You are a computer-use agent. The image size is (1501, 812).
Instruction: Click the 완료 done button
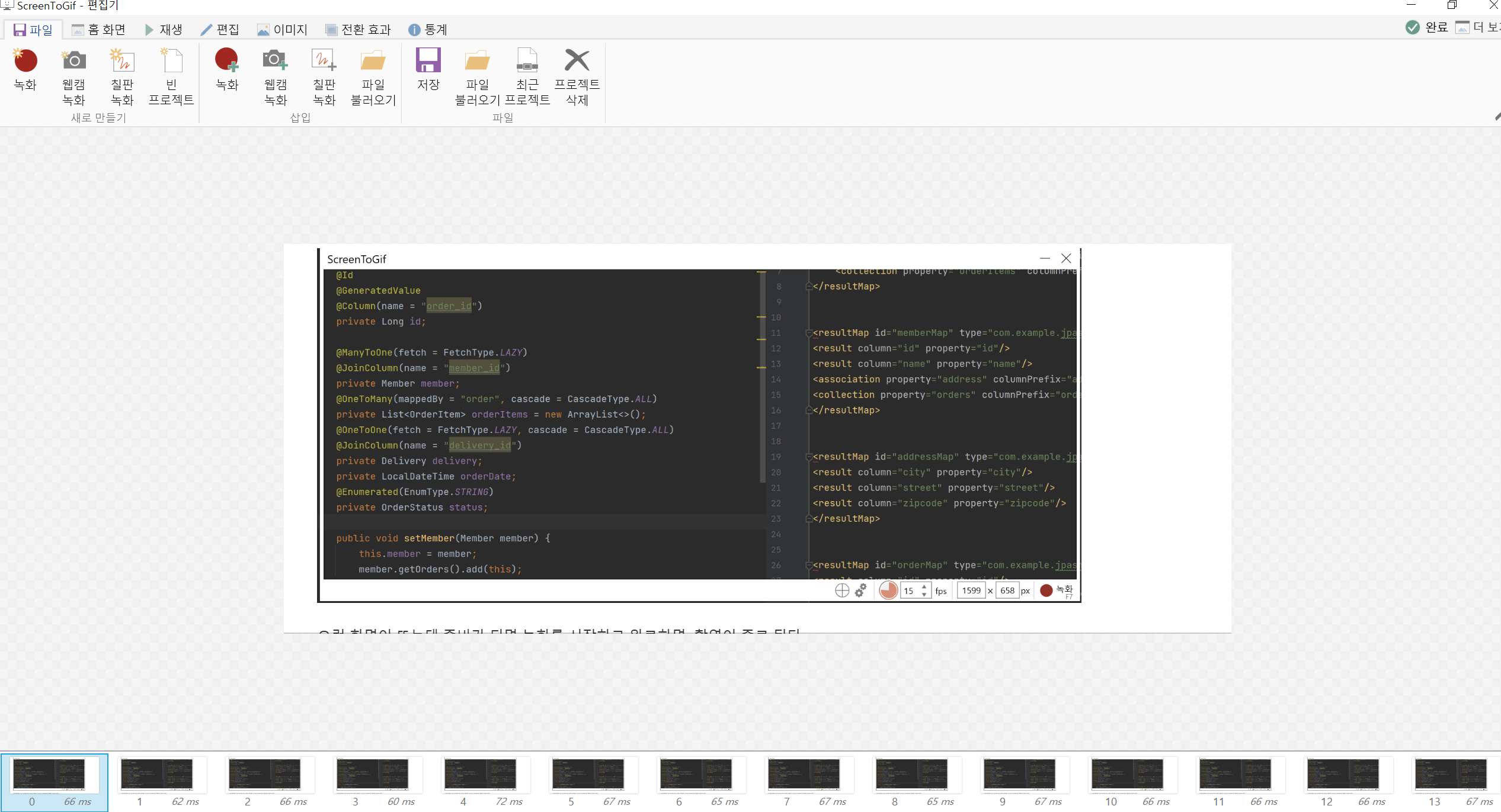coord(1427,27)
